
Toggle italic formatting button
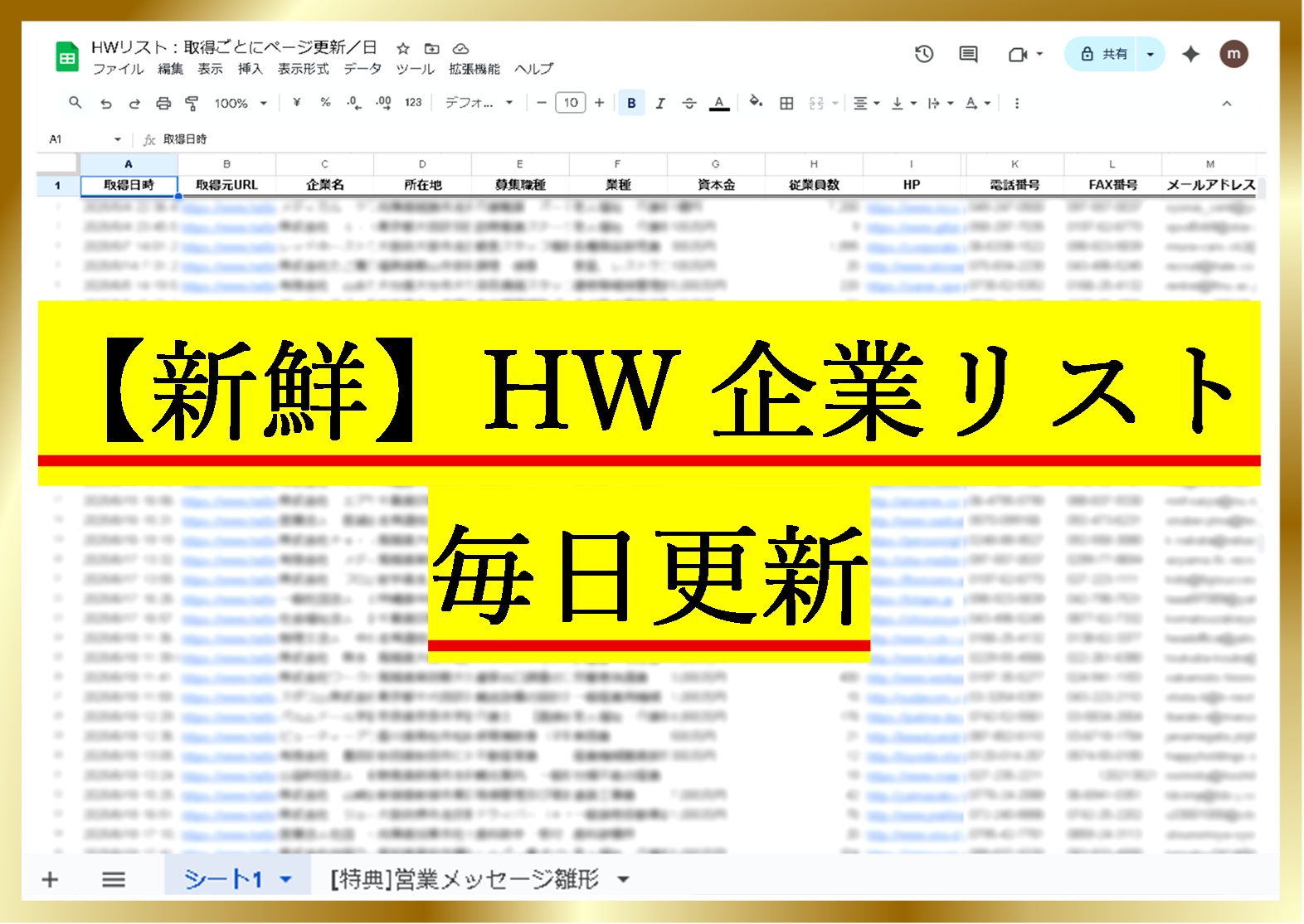coord(660,103)
